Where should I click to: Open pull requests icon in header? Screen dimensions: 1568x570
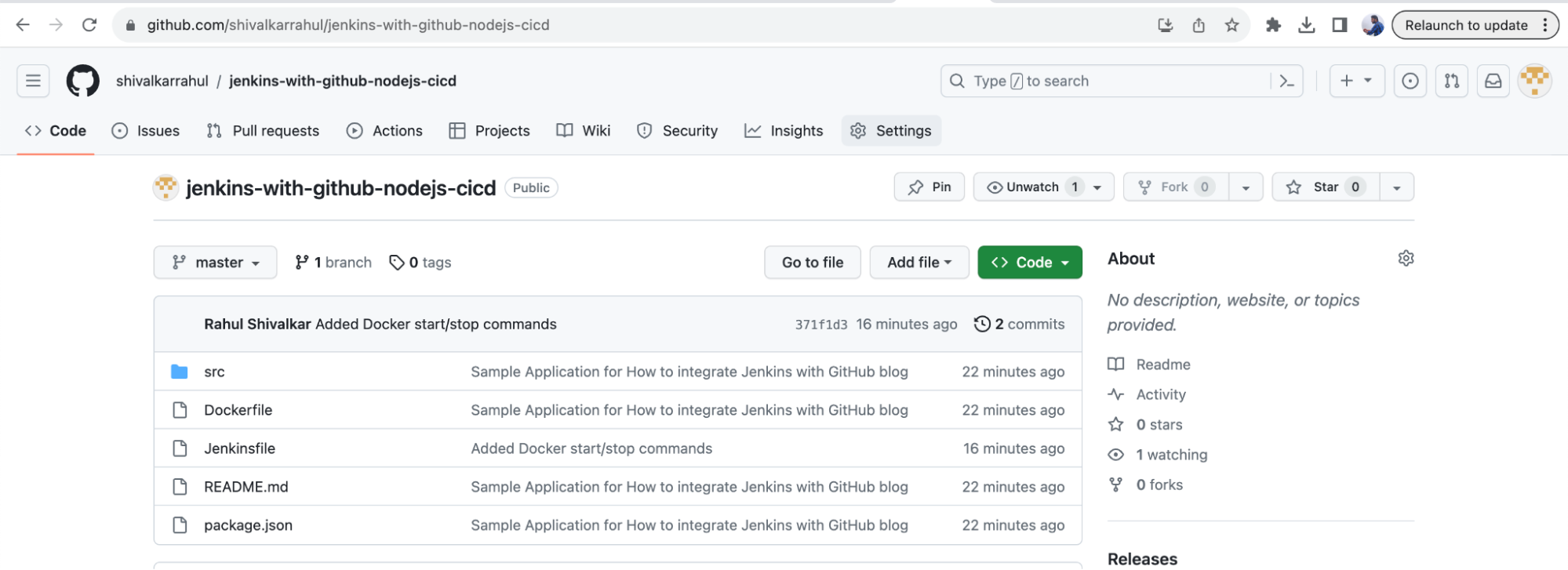pyautogui.click(x=1452, y=81)
